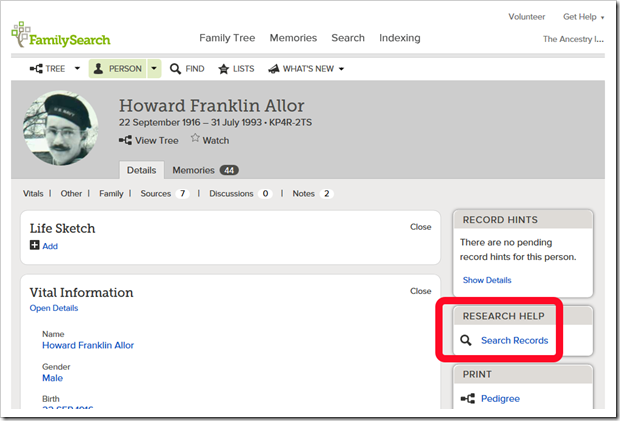Jump to the Vitals section
Screen dimensions: 620x421
pos(33,194)
